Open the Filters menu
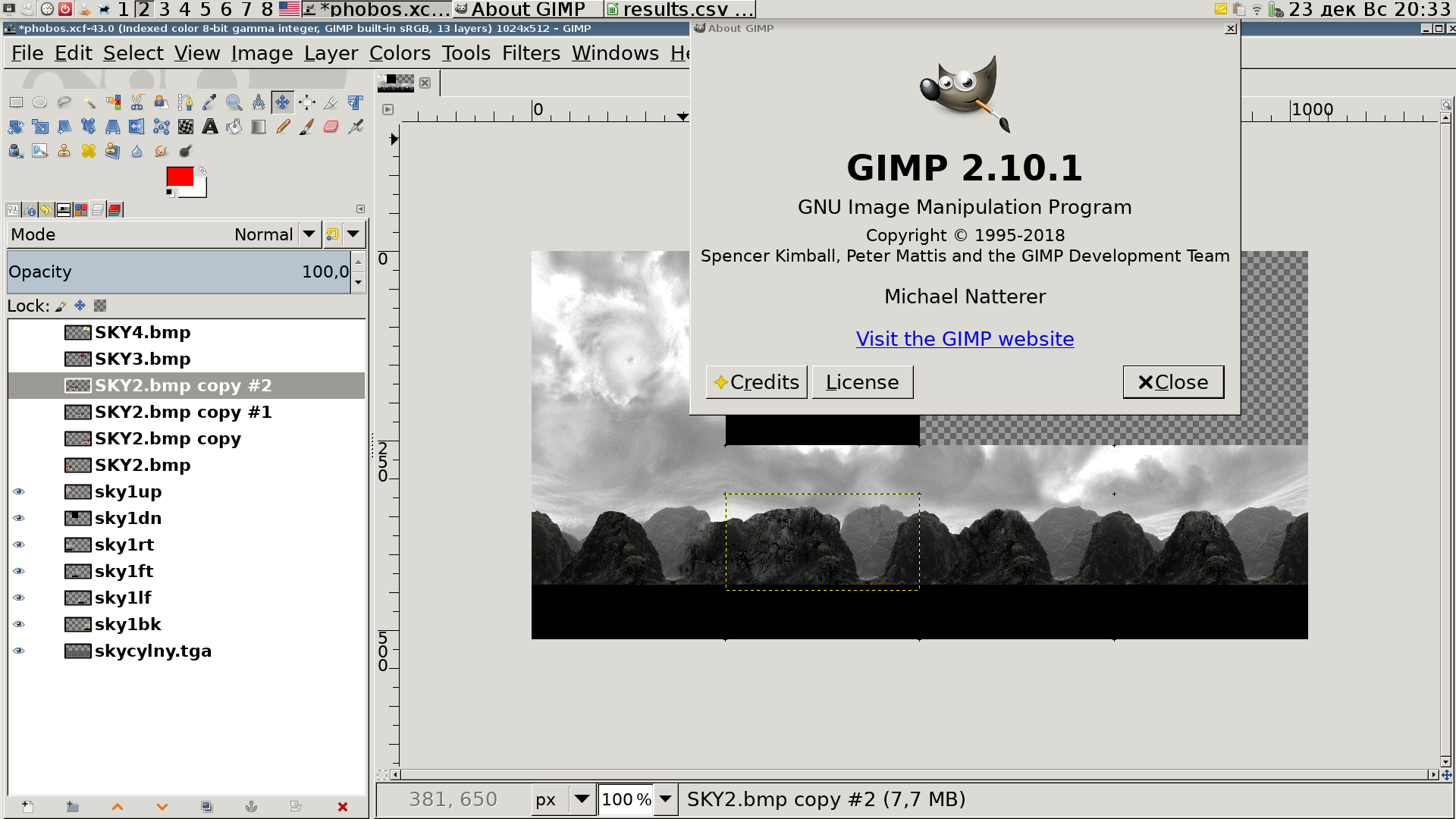Screen dimensions: 1456x819 point(531,53)
